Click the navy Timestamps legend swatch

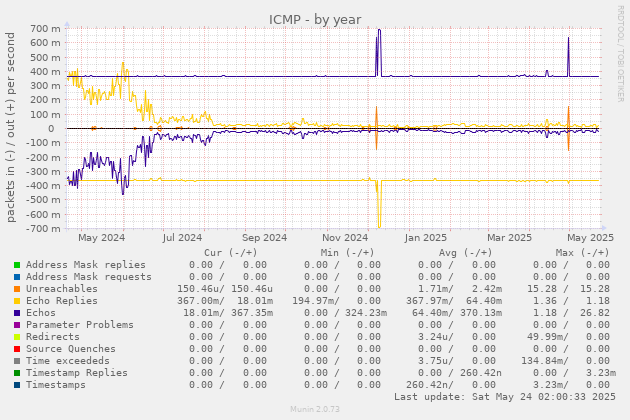click(x=17, y=385)
